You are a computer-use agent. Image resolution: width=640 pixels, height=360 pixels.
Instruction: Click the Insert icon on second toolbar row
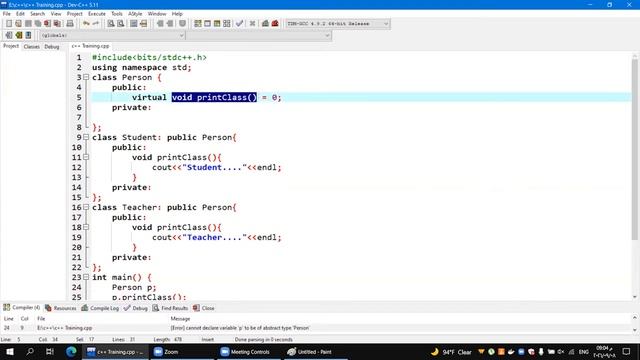click(x=9, y=36)
